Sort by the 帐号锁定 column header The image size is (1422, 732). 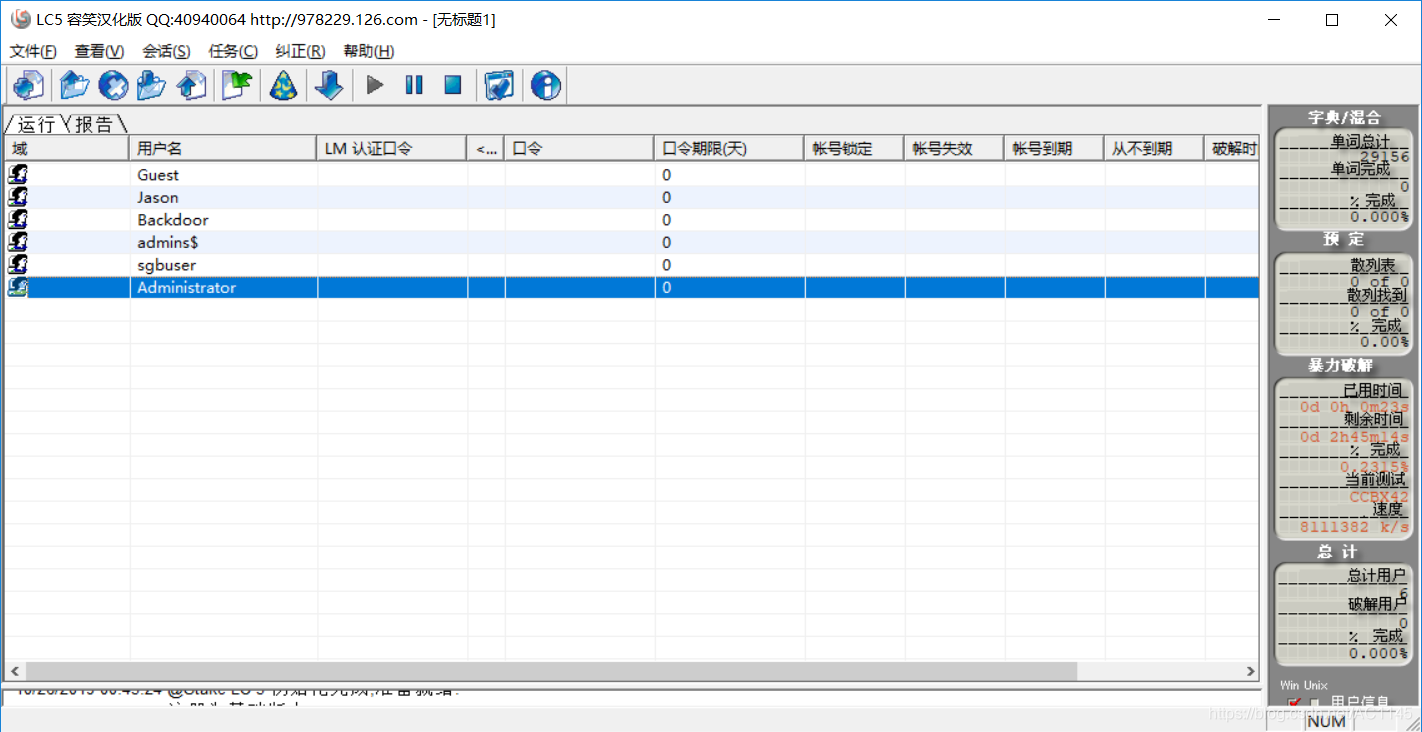[x=853, y=149]
